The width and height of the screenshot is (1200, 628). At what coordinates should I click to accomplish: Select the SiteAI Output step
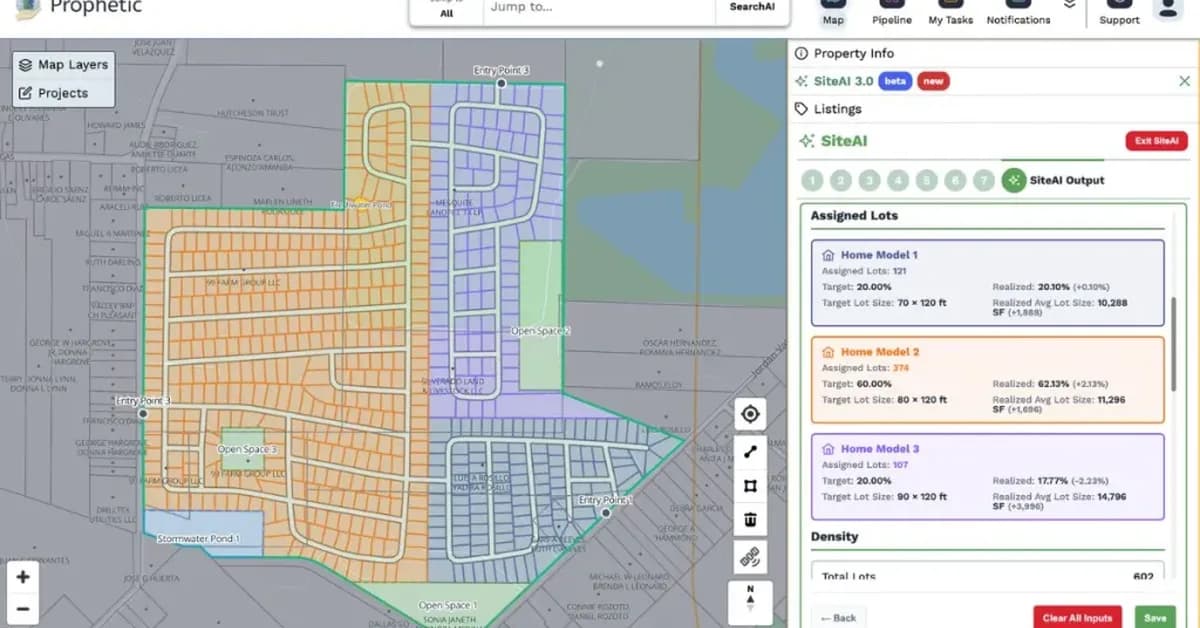[1053, 180]
